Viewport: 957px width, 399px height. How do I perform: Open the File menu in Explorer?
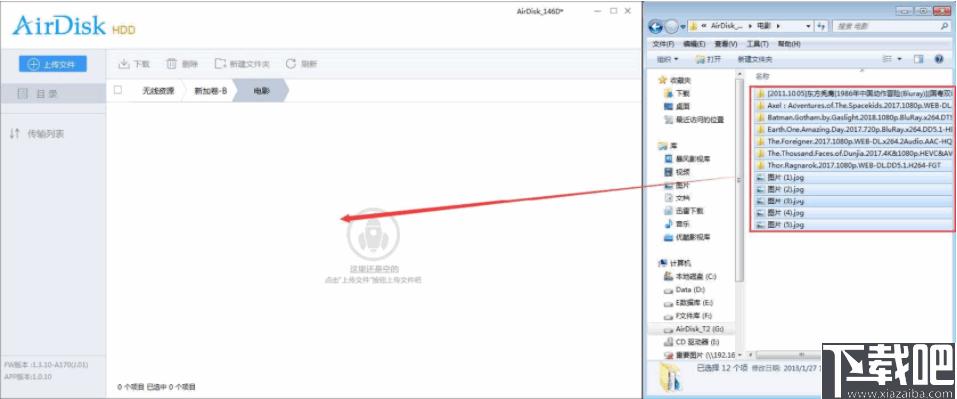pos(663,44)
